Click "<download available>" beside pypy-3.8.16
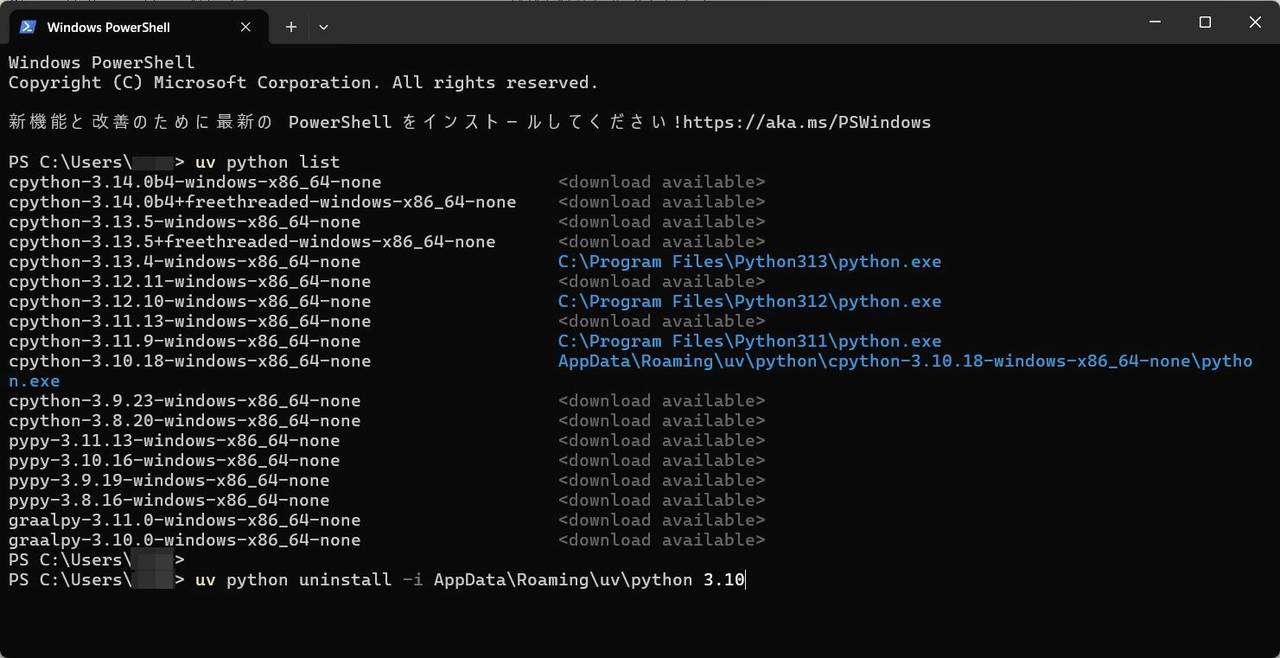Screen dimensions: 1280x658 pos(662,500)
